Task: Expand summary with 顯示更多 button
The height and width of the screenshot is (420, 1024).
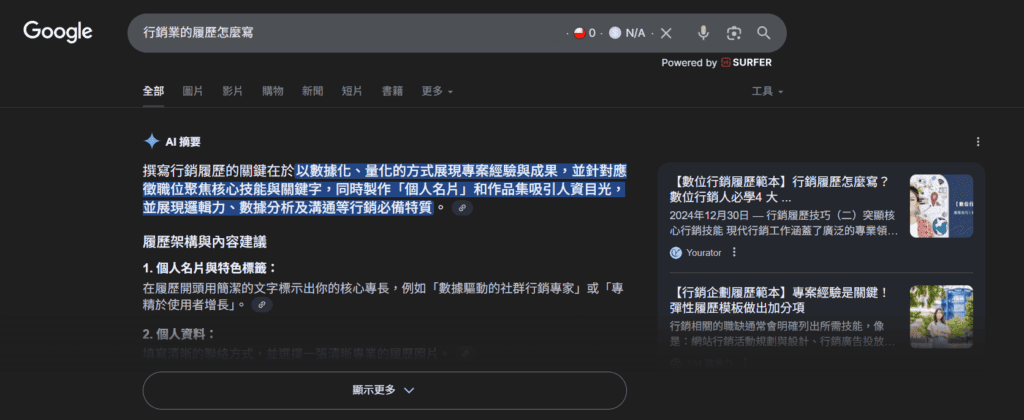Action: (385, 391)
